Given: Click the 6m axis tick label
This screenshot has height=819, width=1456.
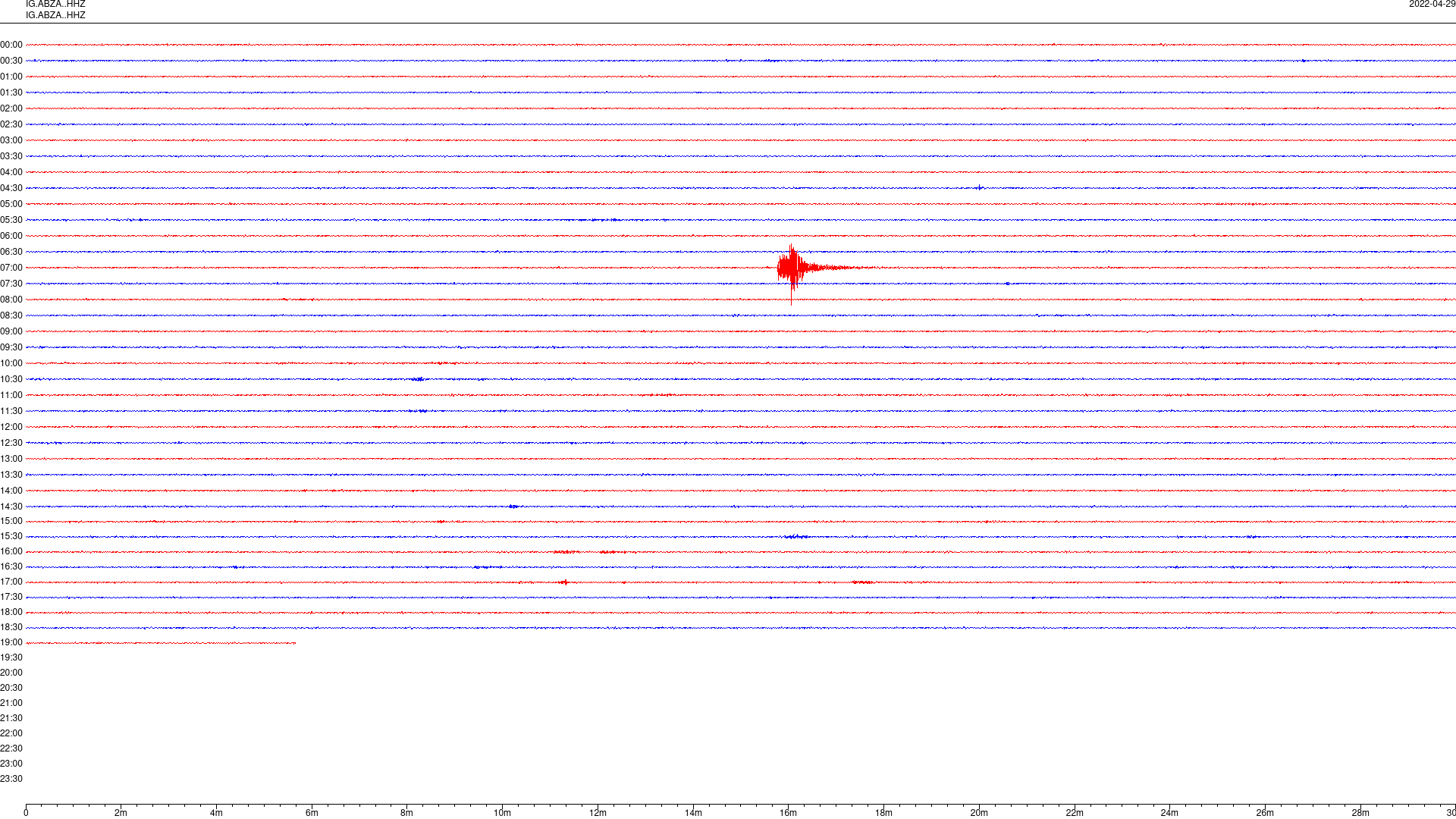Looking at the screenshot, I should click(x=312, y=813).
